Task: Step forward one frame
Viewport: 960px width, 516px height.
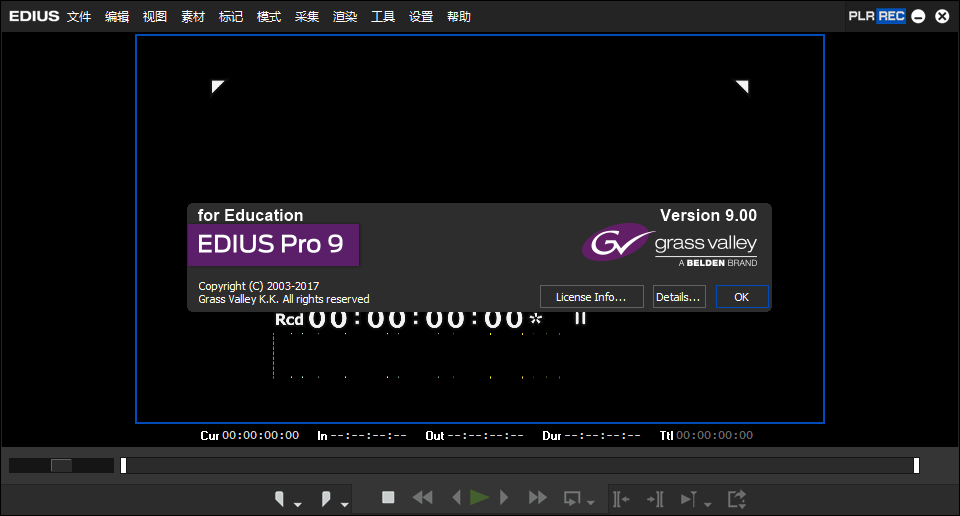Action: click(x=504, y=498)
